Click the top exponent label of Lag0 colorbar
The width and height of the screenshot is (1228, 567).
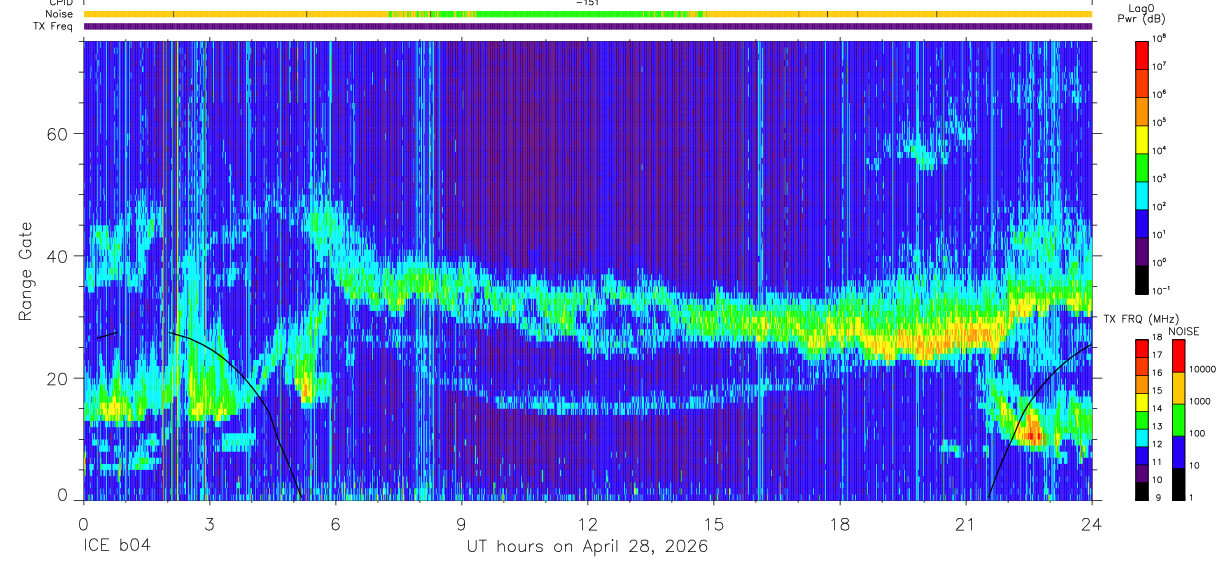coord(1161,38)
